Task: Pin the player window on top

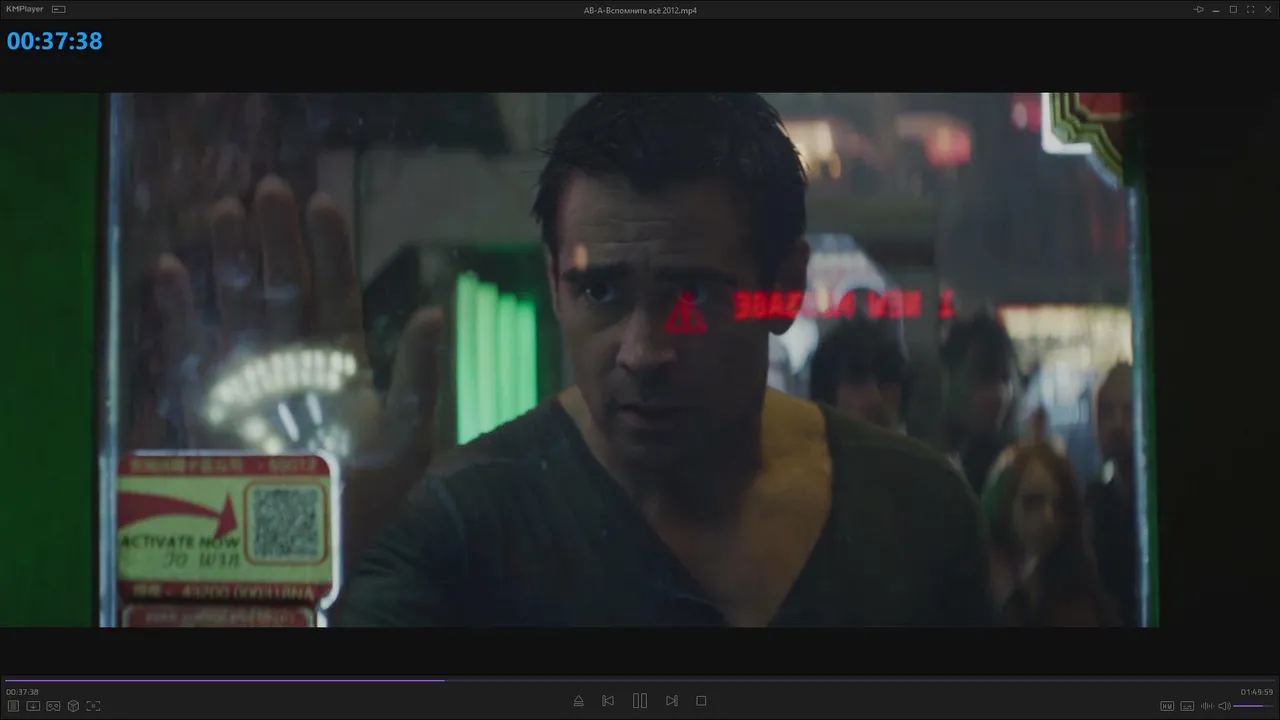Action: point(1199,9)
